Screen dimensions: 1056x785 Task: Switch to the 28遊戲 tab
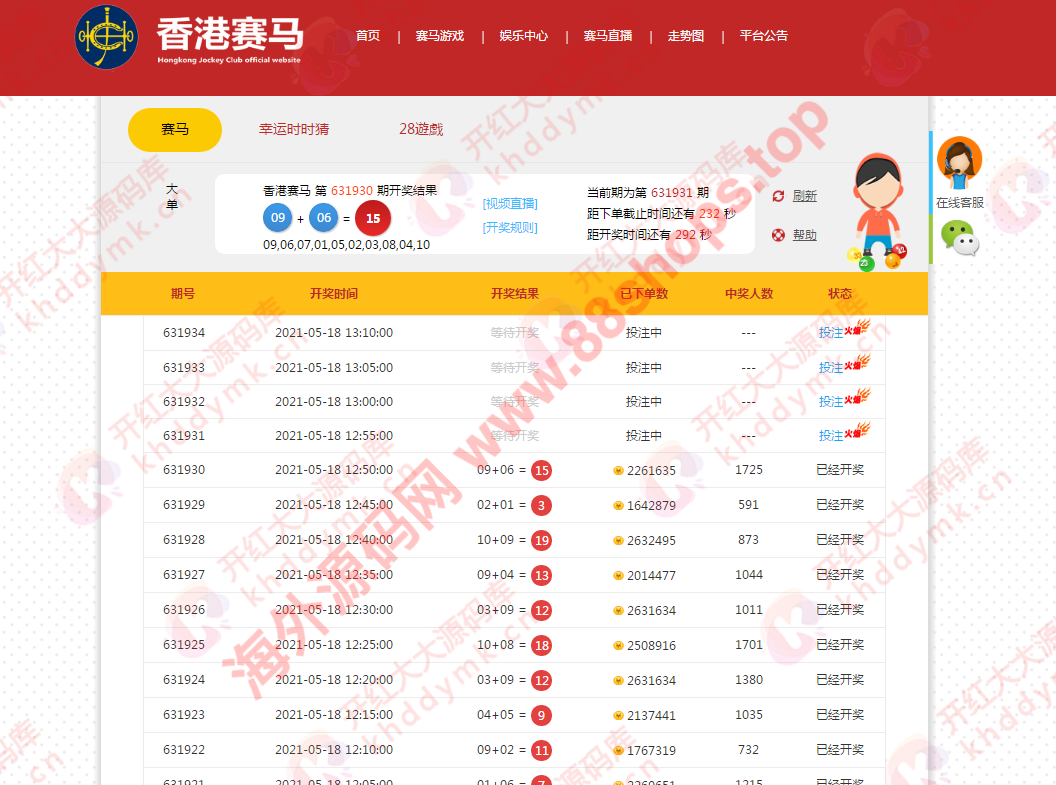coord(421,129)
